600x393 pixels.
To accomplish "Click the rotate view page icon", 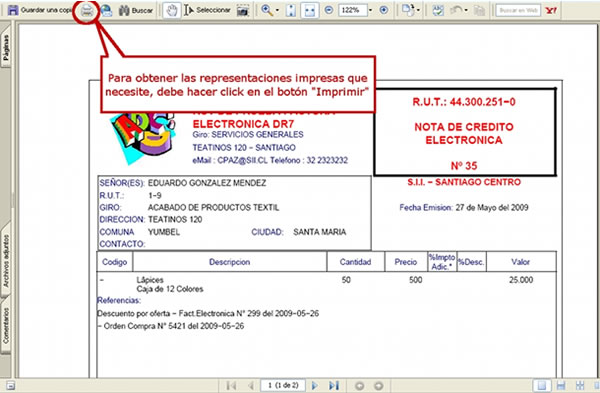I will (x=408, y=10).
